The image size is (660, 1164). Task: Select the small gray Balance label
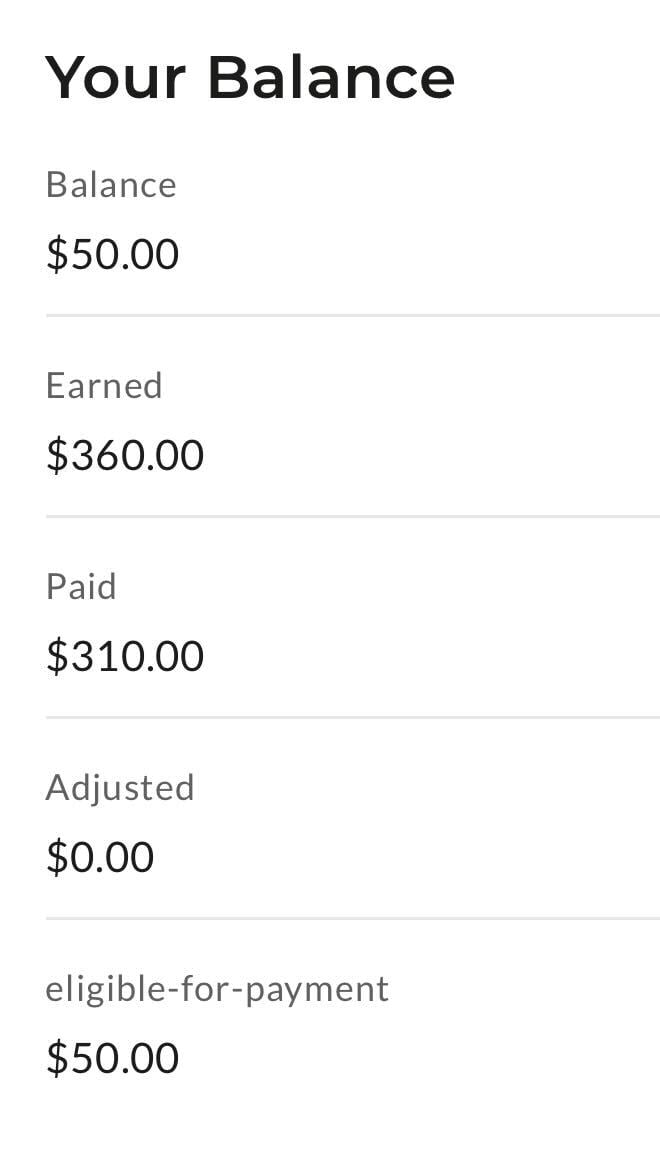(111, 184)
